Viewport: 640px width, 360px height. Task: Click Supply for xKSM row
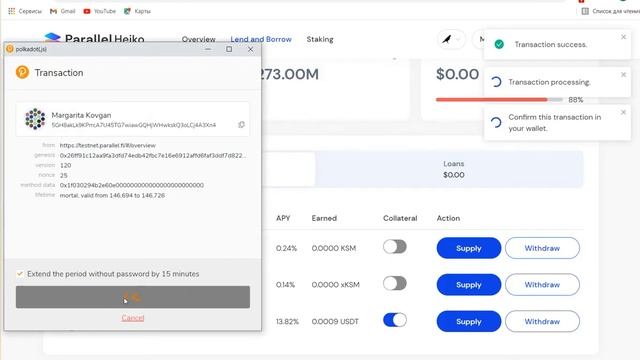(x=469, y=284)
